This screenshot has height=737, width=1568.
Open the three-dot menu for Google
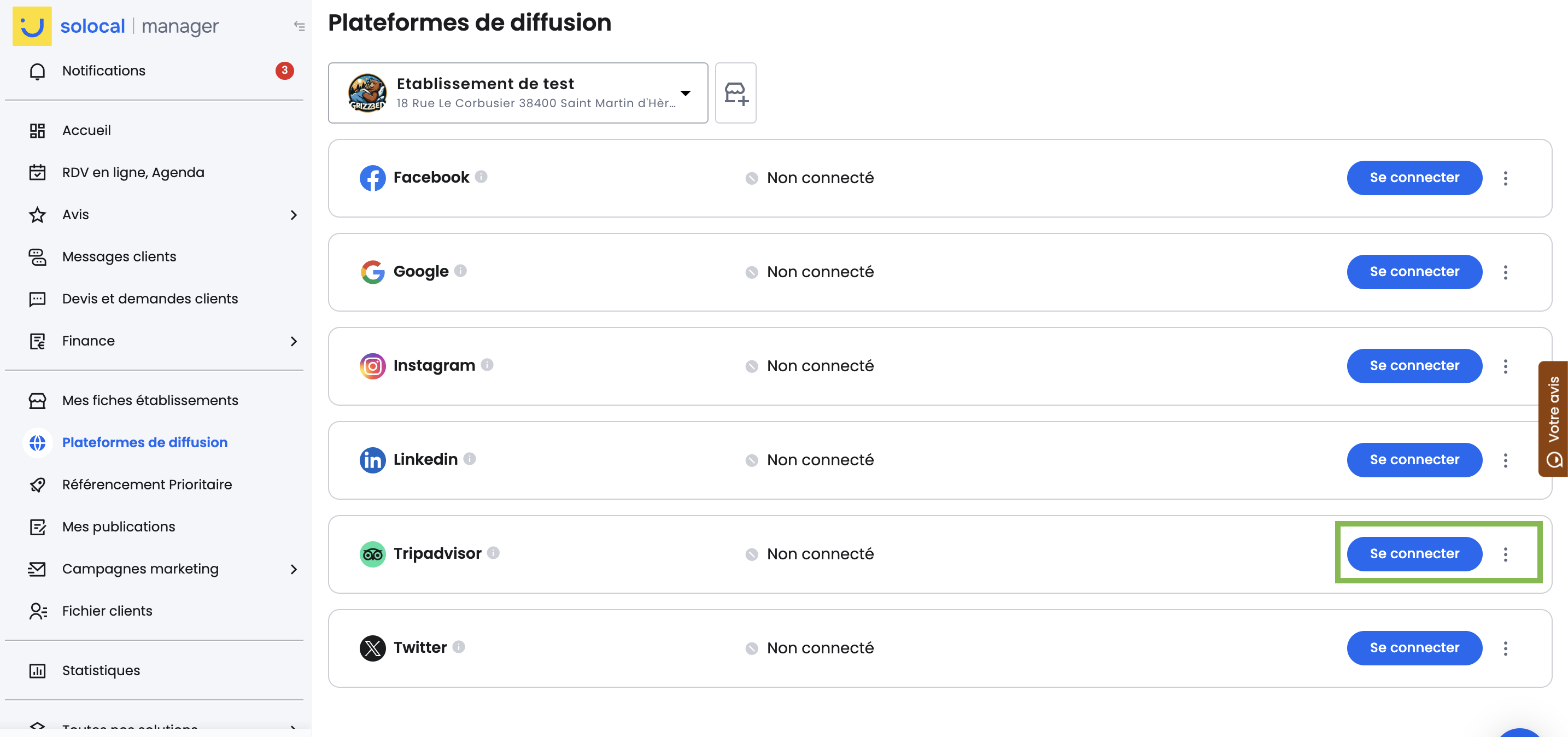click(1505, 272)
